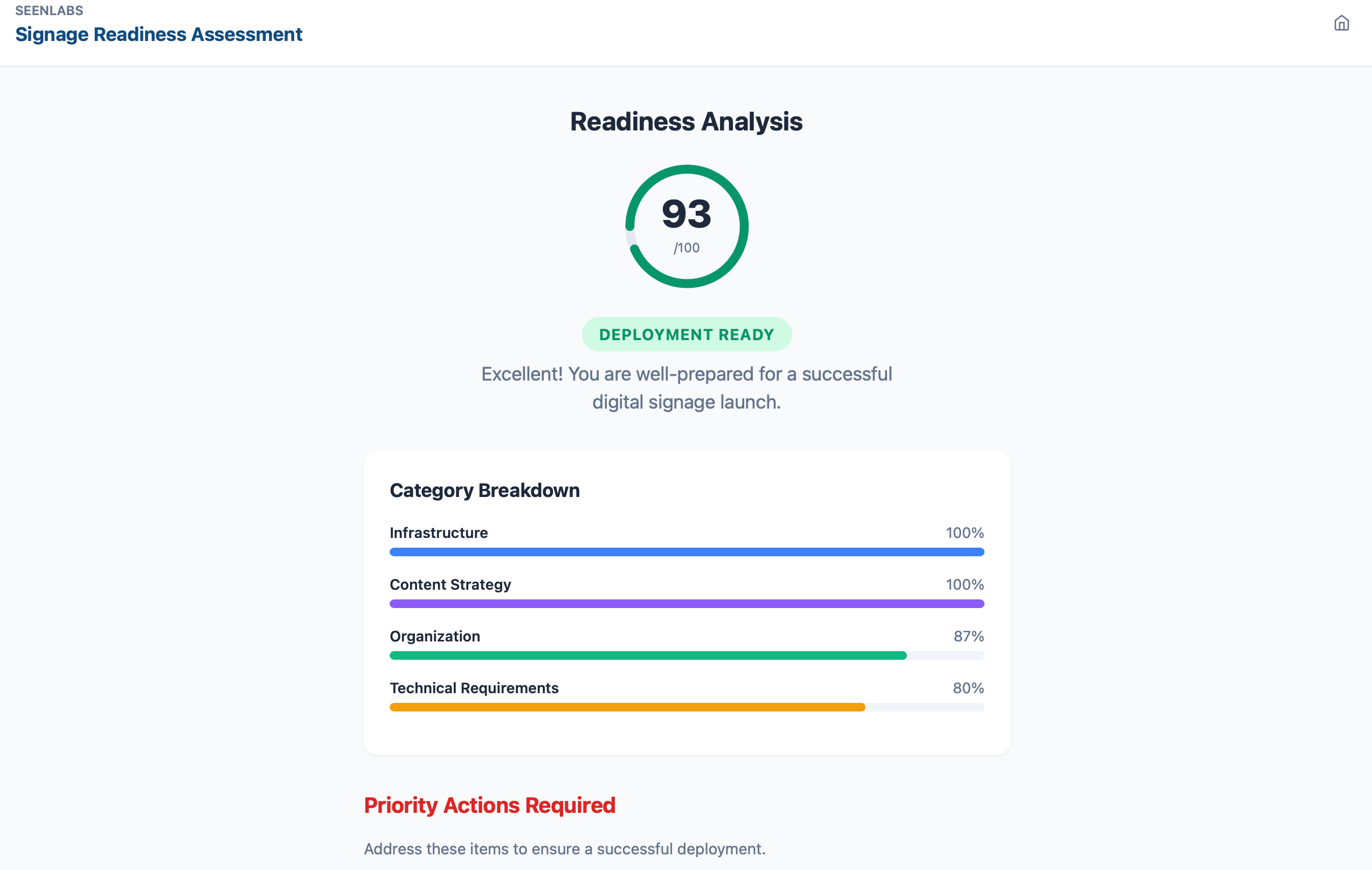Click the Readiness Analysis heading
The height and width of the screenshot is (870, 1372).
click(x=685, y=121)
